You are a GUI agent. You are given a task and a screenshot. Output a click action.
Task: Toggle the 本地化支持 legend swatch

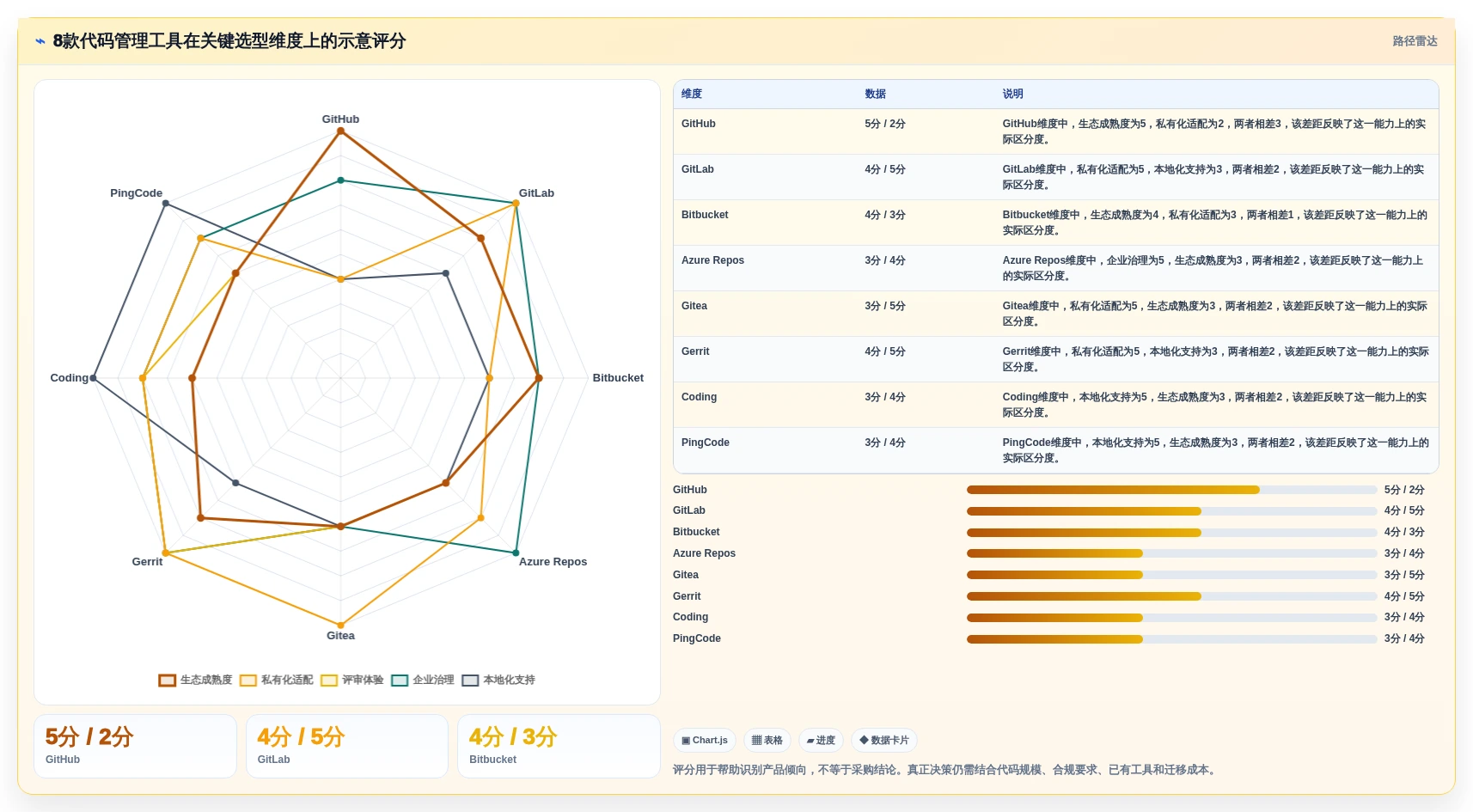470,681
